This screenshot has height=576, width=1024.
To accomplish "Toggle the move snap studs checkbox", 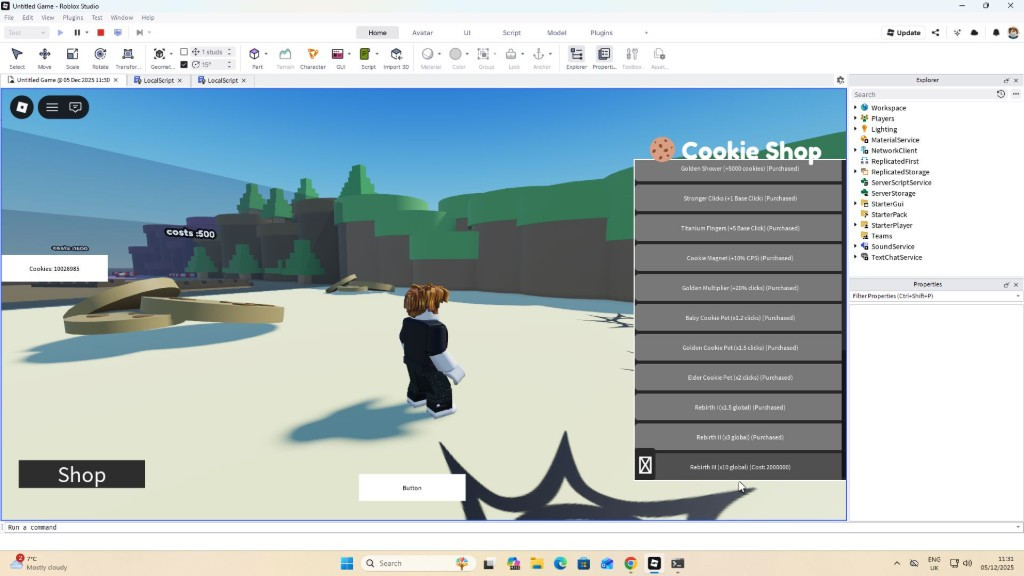I will point(184,52).
